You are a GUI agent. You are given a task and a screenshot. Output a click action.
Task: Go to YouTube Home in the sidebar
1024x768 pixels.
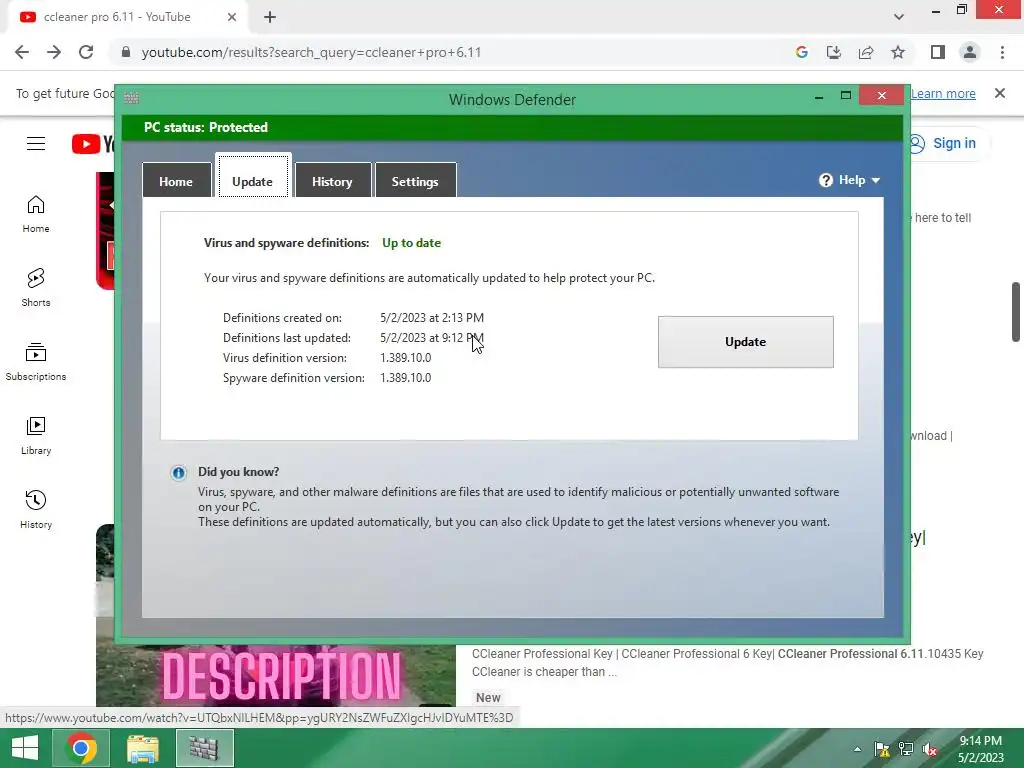click(x=36, y=214)
